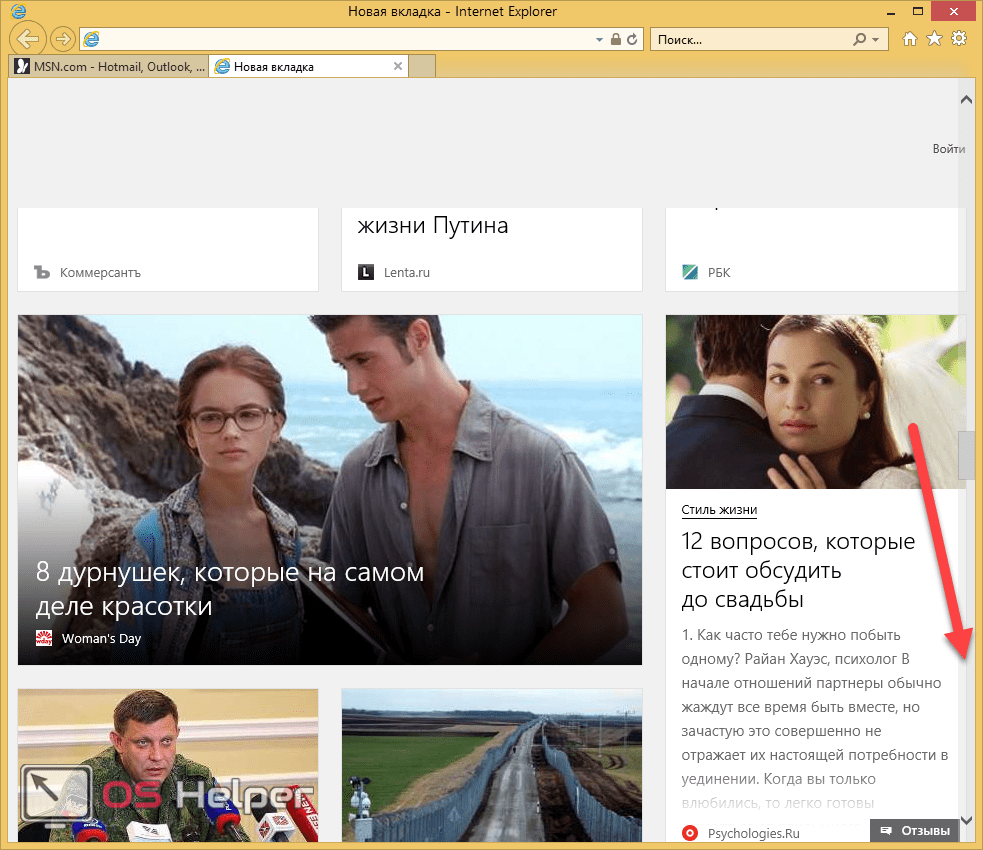Click the browser Back arrow button

(x=29, y=39)
